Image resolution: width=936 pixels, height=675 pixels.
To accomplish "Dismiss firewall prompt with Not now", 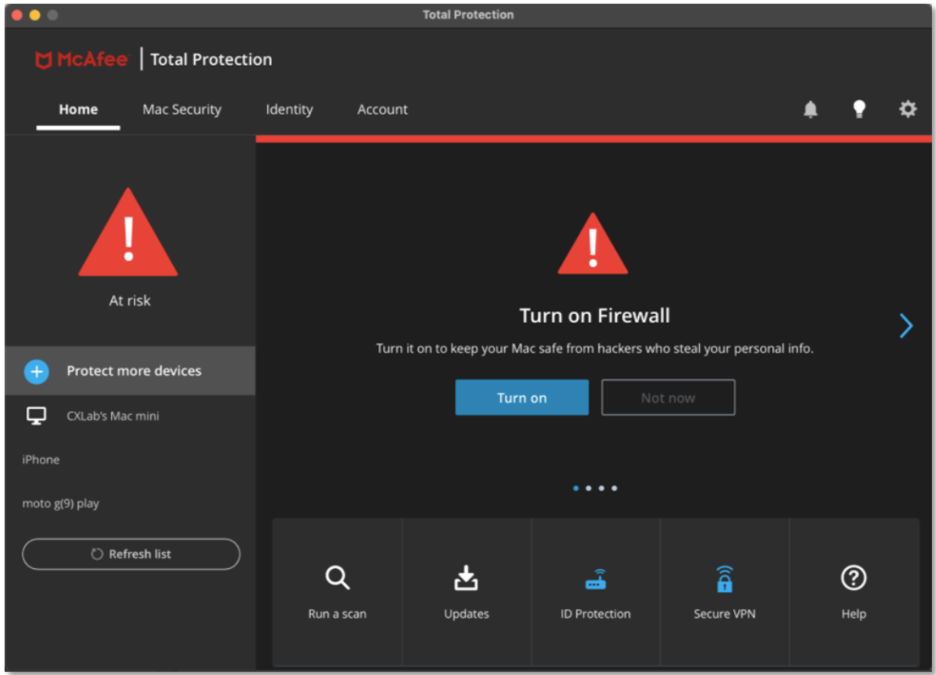I will [667, 397].
